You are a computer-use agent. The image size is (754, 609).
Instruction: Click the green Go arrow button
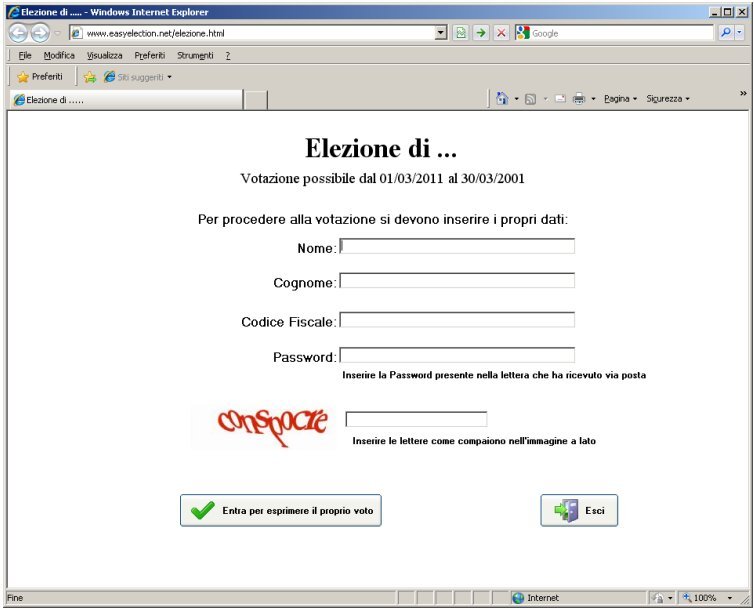[481, 33]
